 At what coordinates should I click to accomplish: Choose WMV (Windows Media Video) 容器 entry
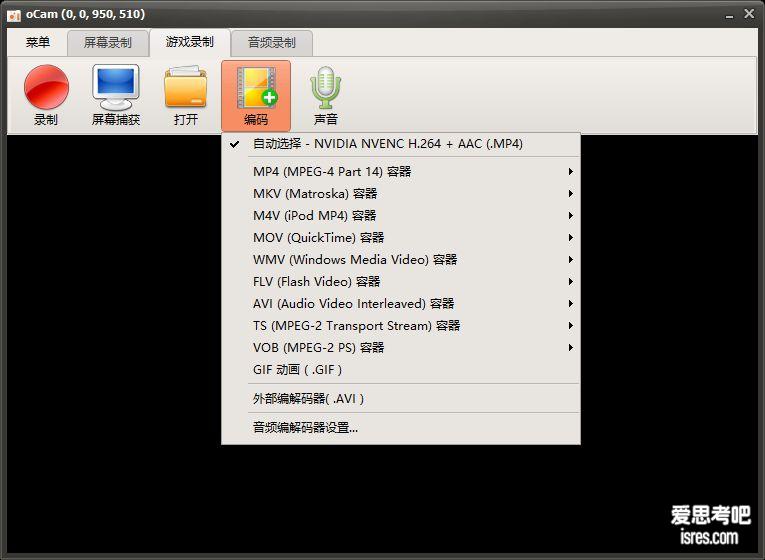pyautogui.click(x=401, y=260)
